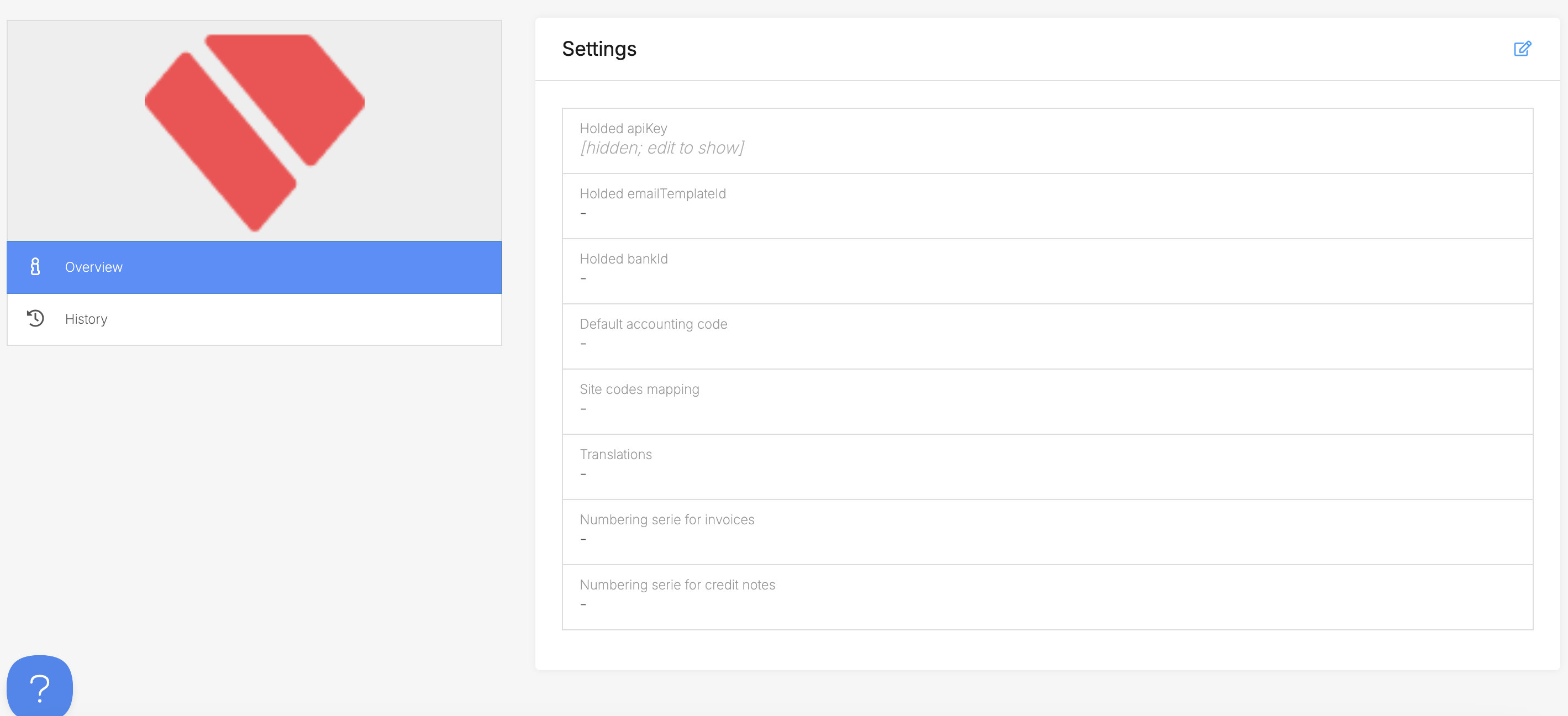Viewport: 1568px width, 716px height.
Task: Click the Default accounting code row
Action: coord(1047,336)
